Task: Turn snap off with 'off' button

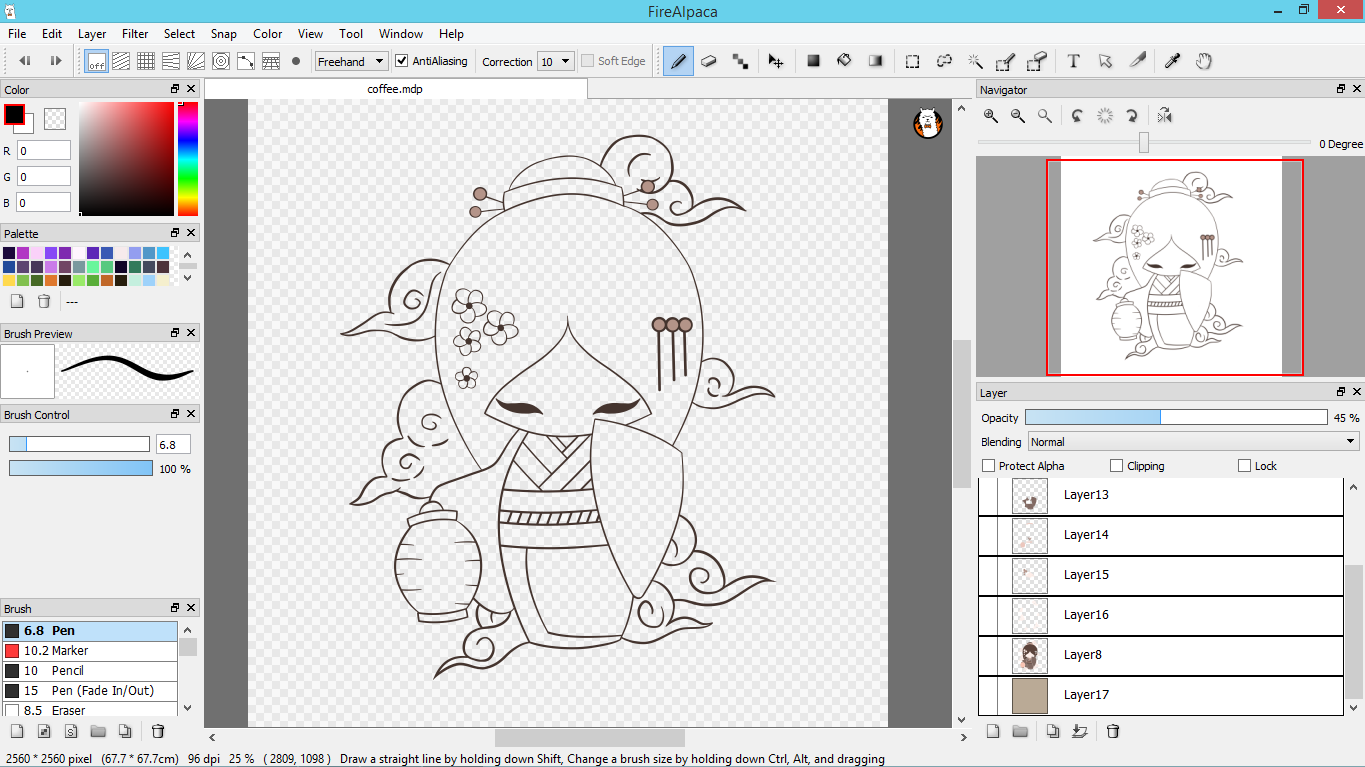Action: [97, 61]
